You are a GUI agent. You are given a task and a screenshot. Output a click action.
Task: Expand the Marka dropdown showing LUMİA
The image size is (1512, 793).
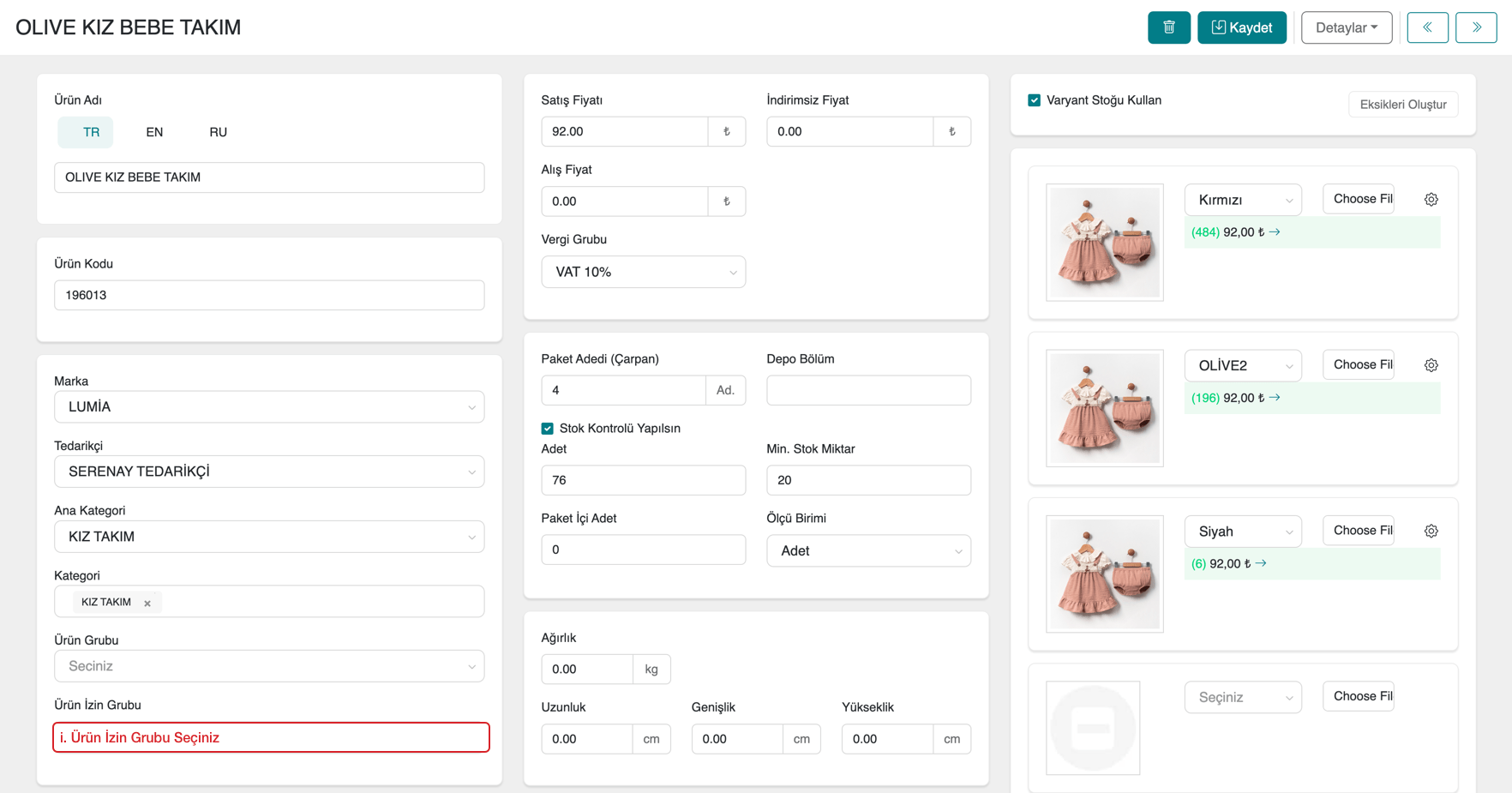point(269,407)
